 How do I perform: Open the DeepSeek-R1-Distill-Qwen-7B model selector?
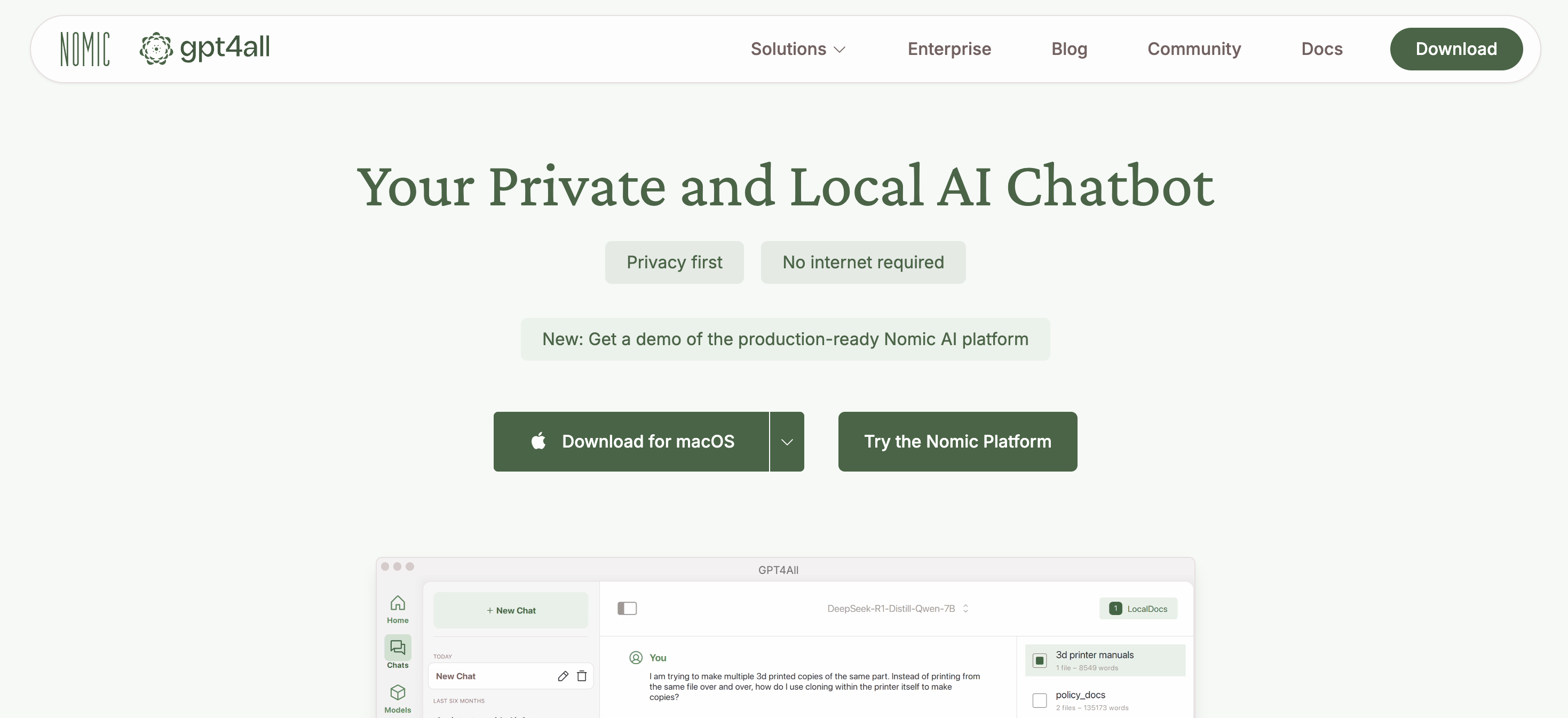898,609
